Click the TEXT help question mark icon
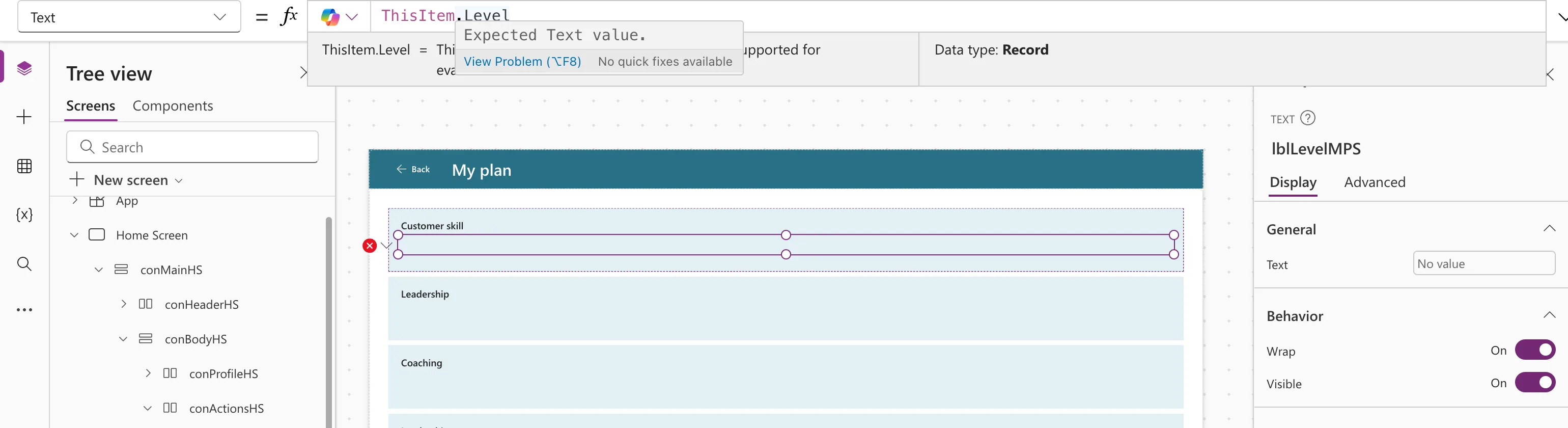The width and height of the screenshot is (1568, 428). 1307,118
